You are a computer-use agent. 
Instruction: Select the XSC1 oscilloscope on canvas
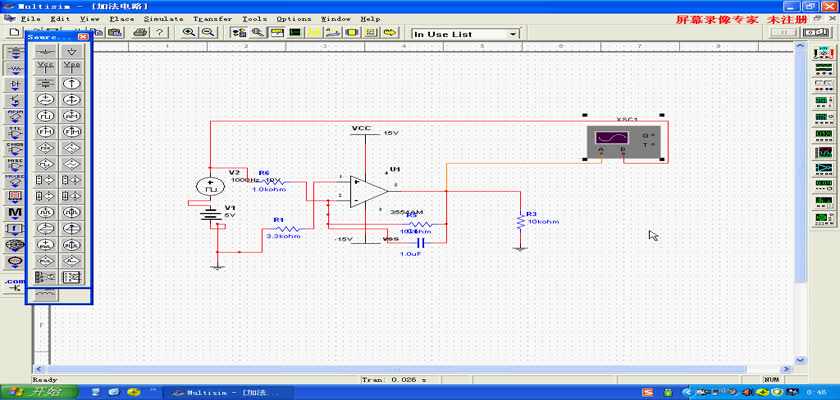tap(624, 142)
